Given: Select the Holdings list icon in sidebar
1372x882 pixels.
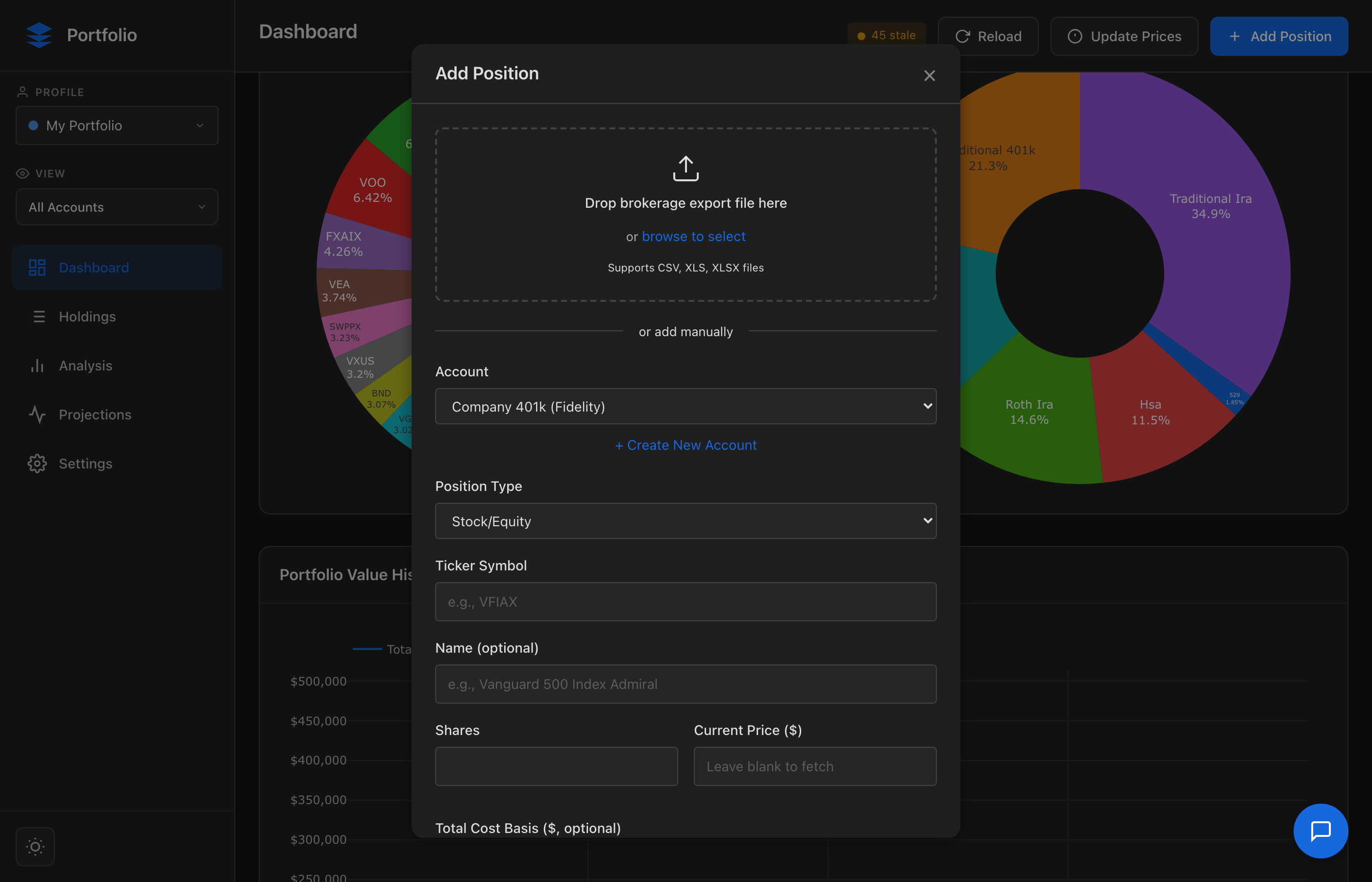Looking at the screenshot, I should tap(37, 316).
